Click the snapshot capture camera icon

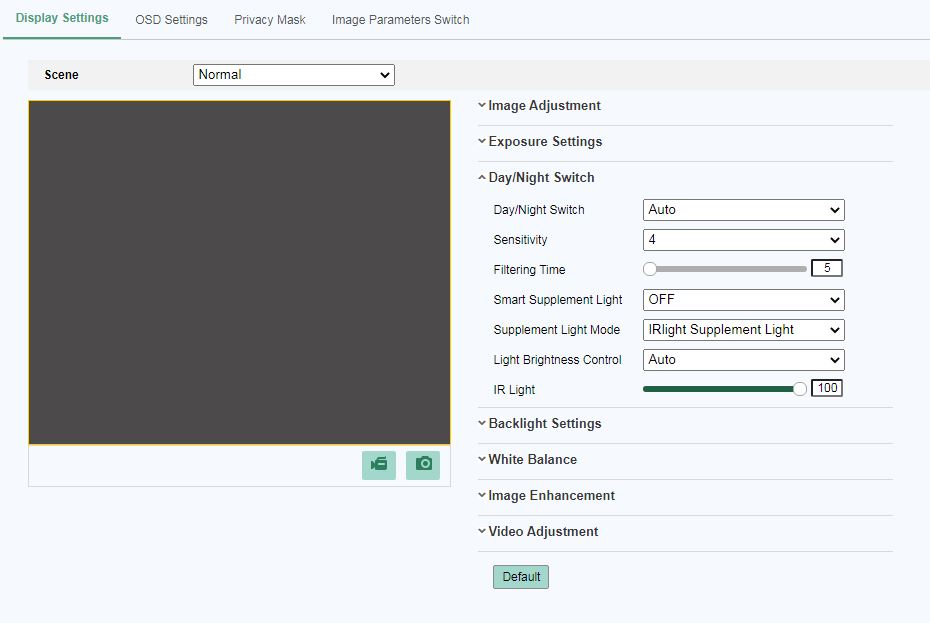point(423,465)
